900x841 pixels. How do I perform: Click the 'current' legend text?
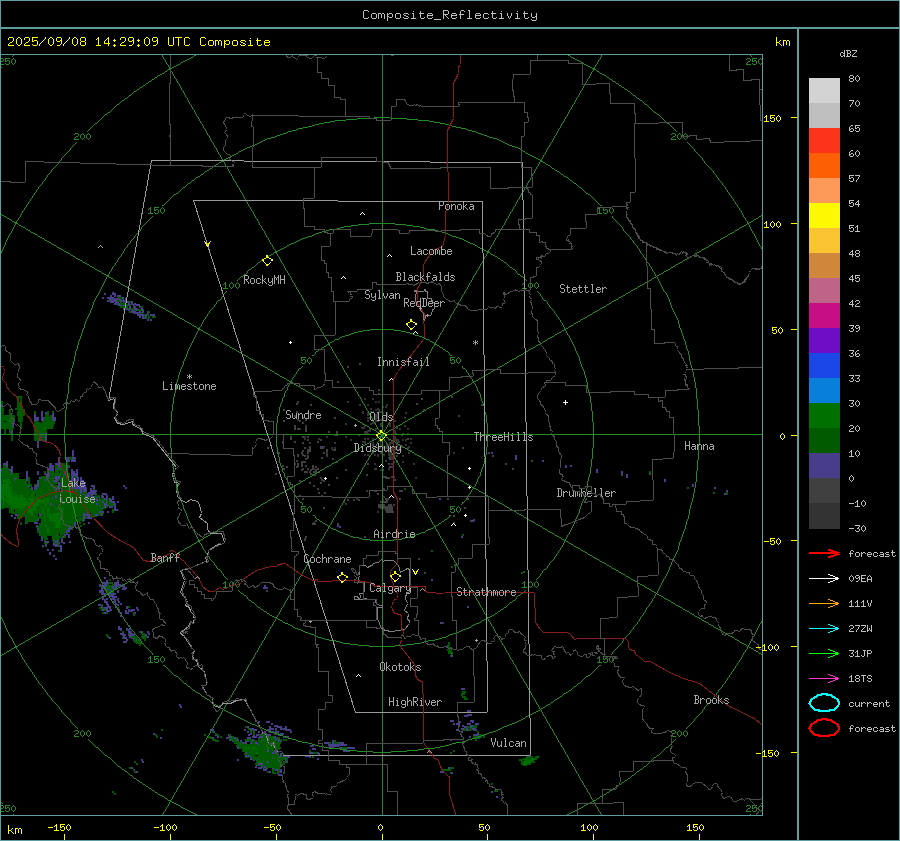tap(869, 703)
